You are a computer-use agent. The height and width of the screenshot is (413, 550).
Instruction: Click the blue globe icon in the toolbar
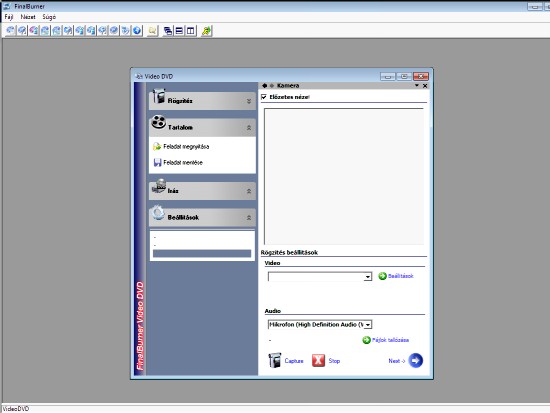pos(137,31)
